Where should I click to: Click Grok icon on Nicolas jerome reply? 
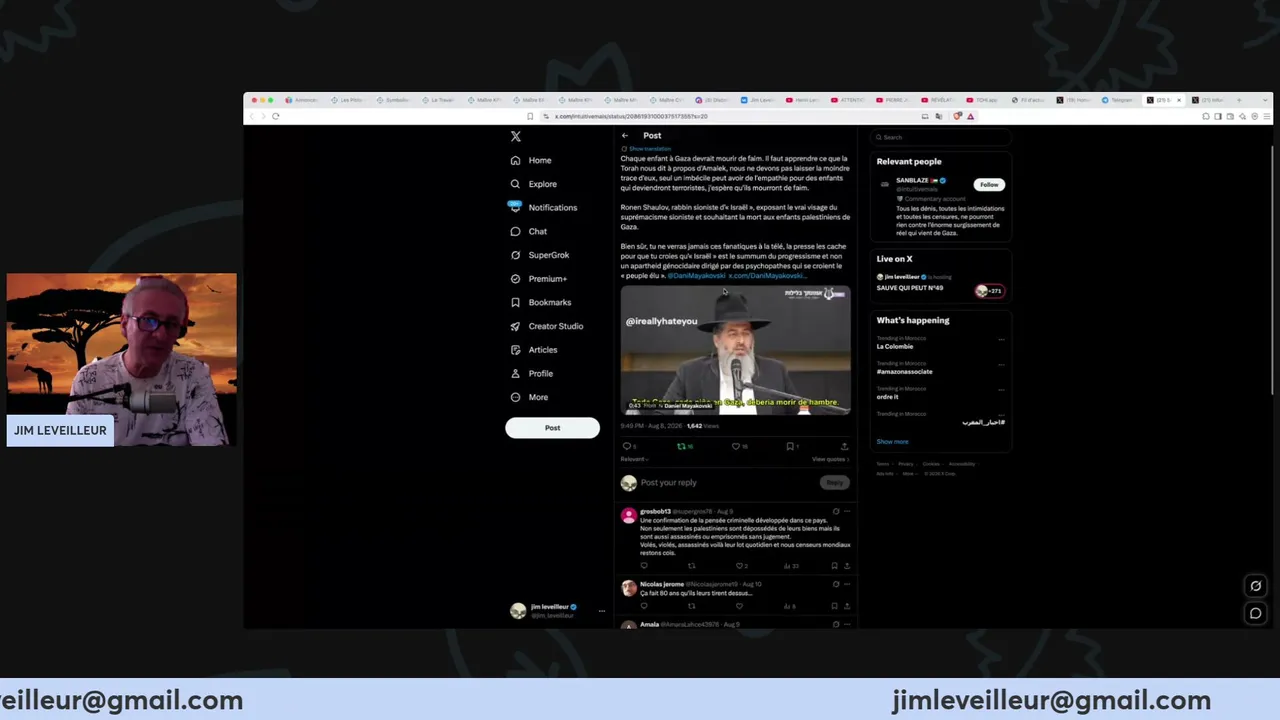tap(836, 584)
